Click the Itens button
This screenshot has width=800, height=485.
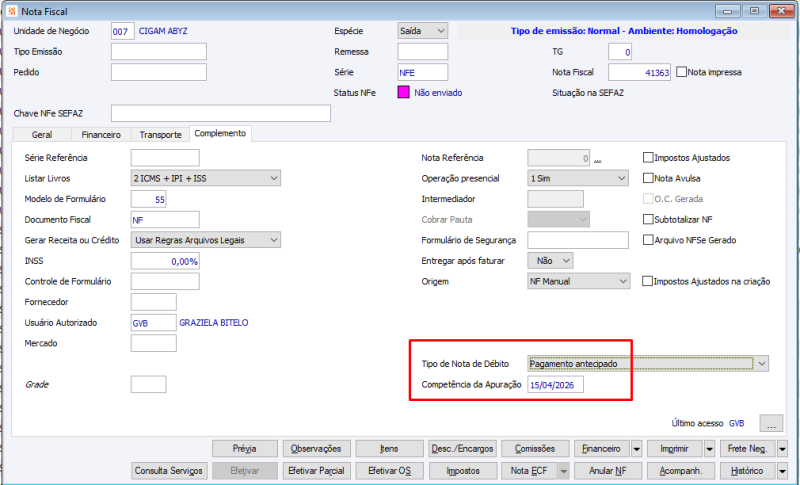(389, 449)
